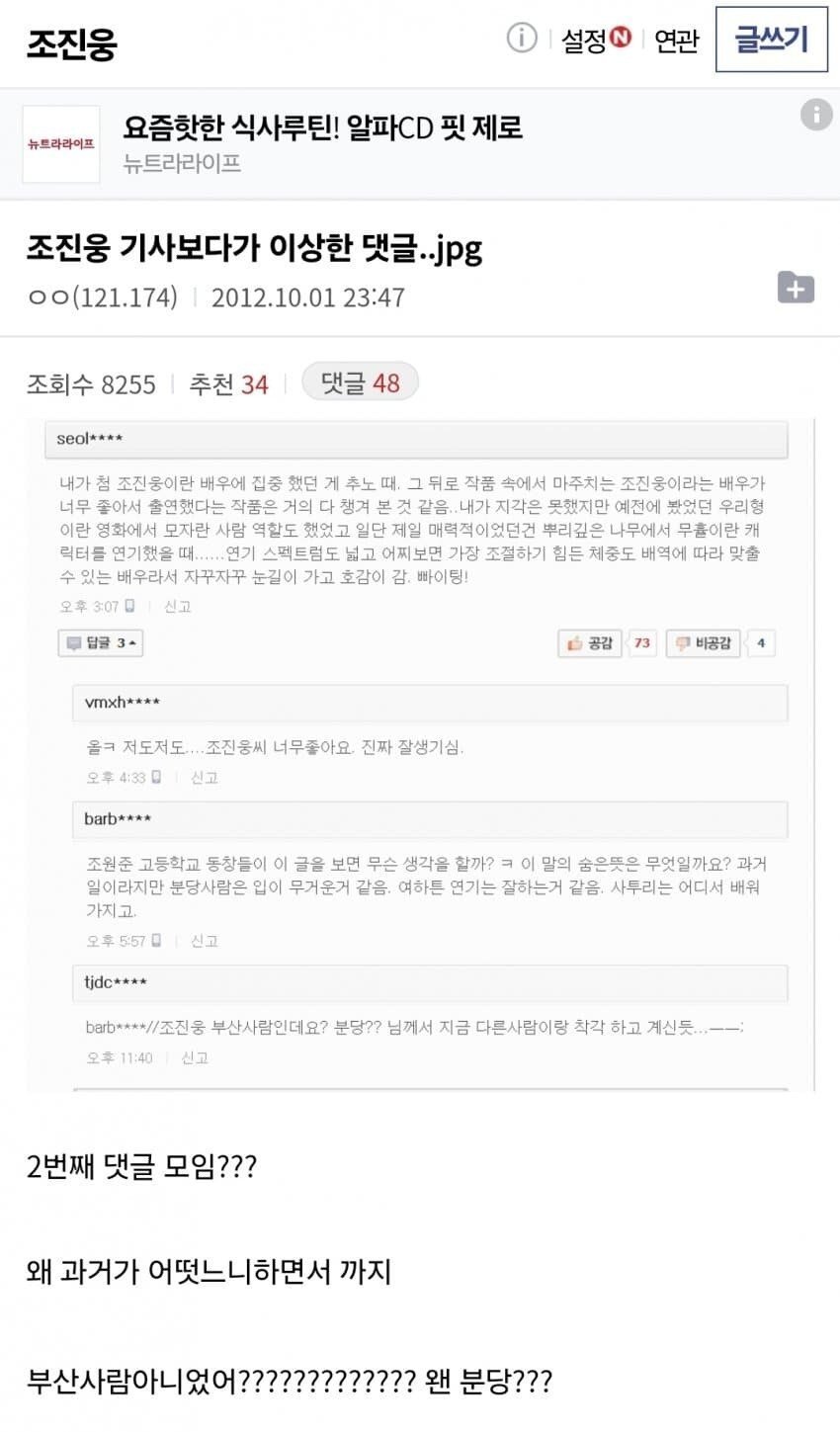Click the 글쓰기 write button
This screenshot has width=840, height=1432.
pyautogui.click(x=772, y=40)
